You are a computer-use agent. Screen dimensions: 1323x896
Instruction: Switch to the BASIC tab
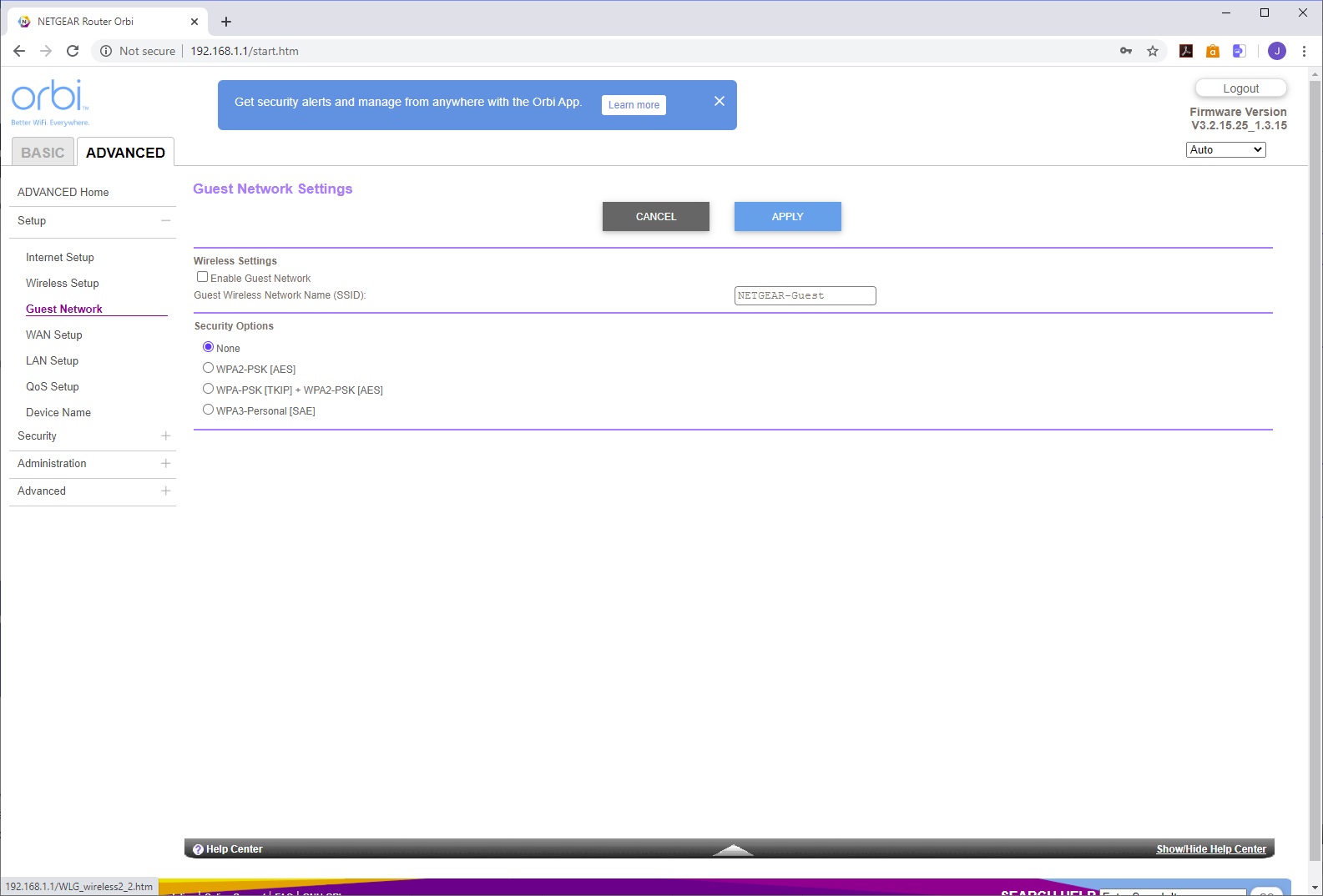coord(43,153)
